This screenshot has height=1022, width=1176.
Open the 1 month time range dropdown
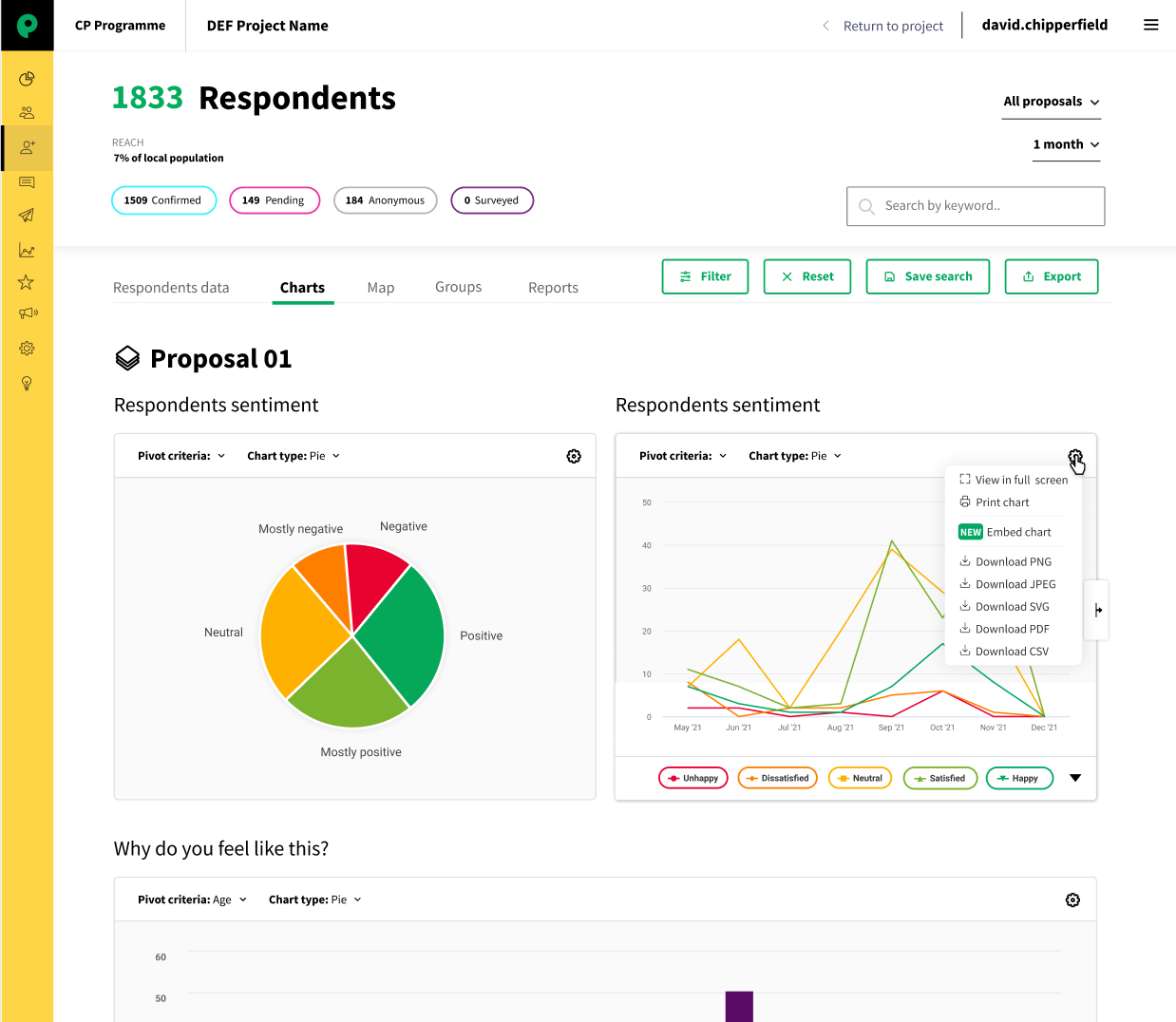(1066, 144)
